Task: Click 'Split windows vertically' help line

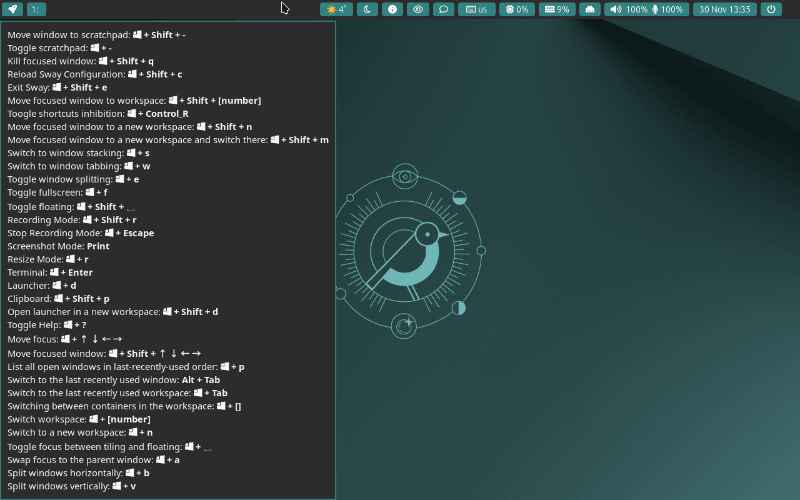Action: tap(71, 487)
